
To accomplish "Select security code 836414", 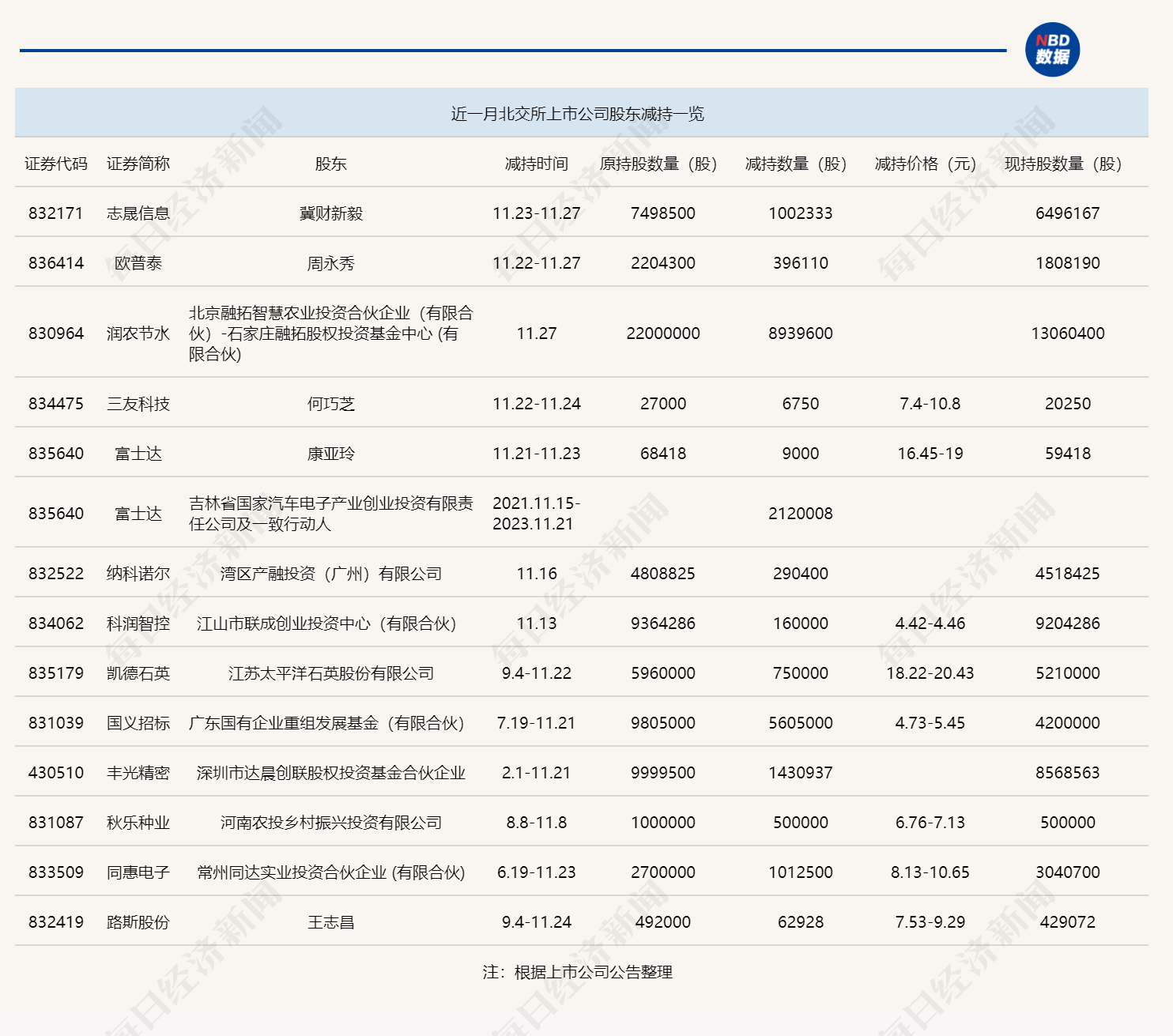I will pos(56,263).
